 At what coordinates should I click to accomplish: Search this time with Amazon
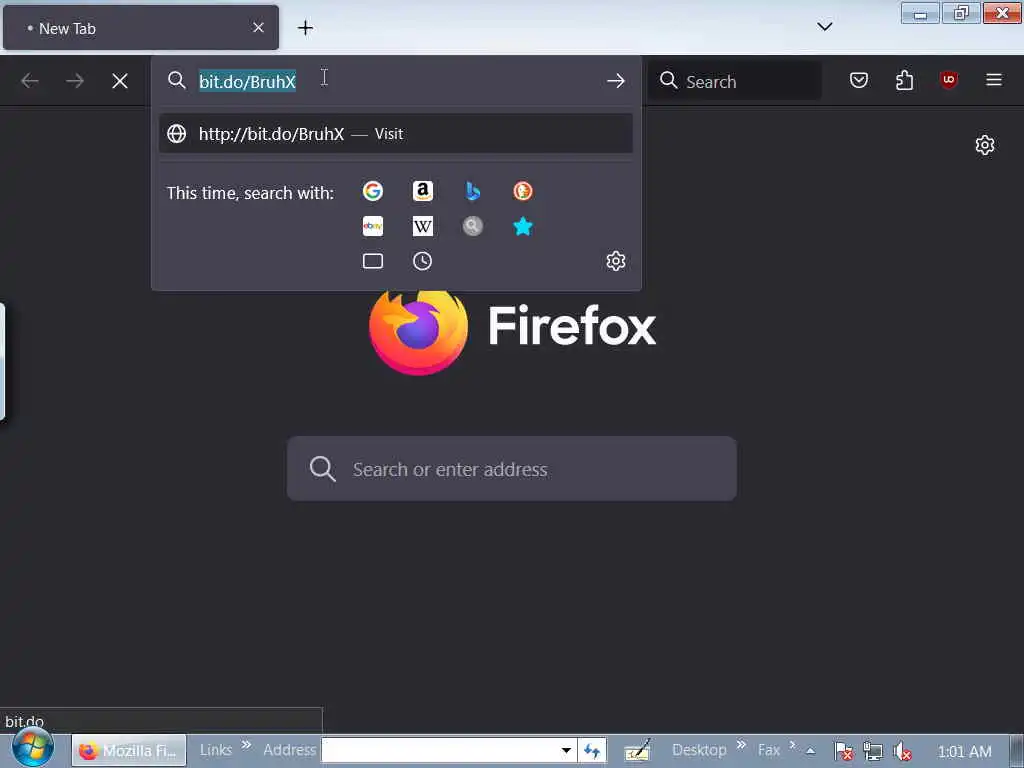[423, 191]
